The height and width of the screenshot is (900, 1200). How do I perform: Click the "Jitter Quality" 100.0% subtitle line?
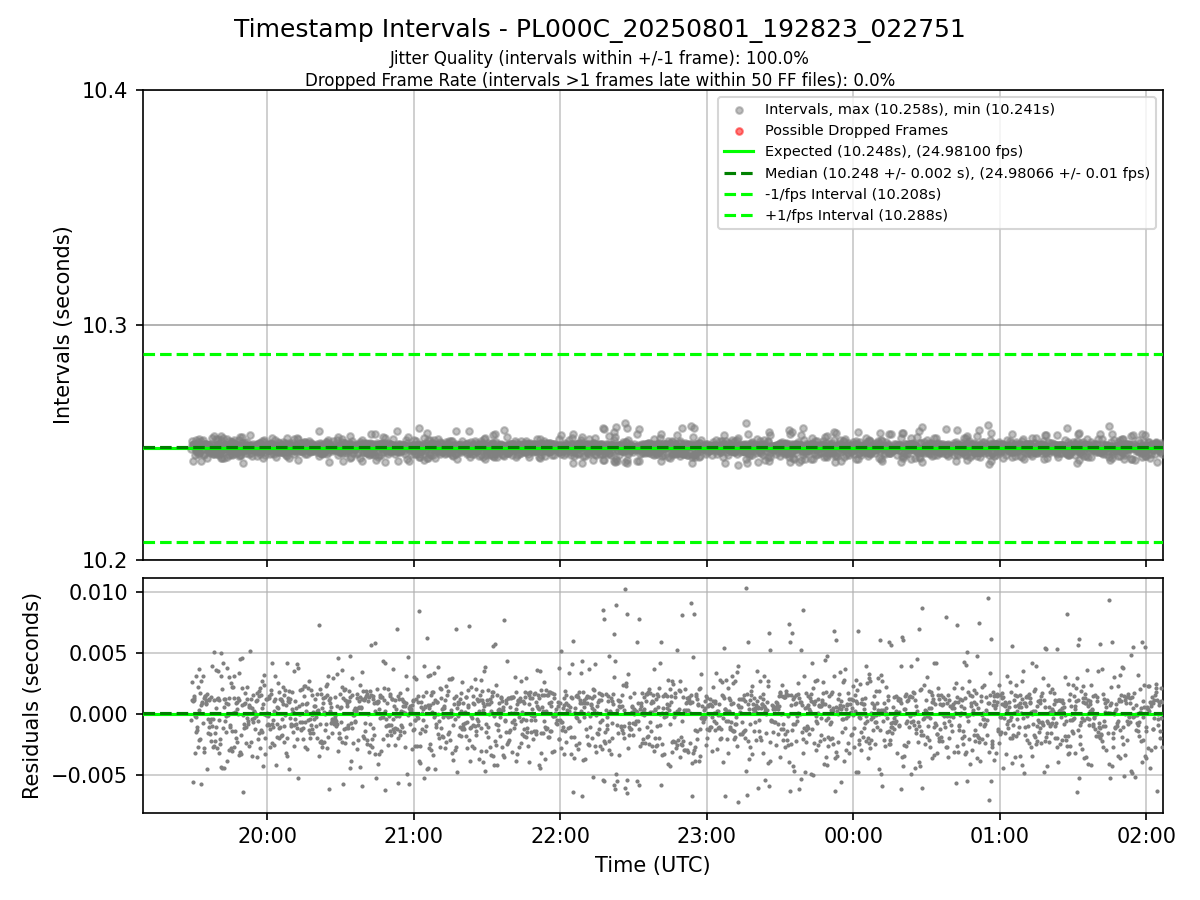pos(599,58)
